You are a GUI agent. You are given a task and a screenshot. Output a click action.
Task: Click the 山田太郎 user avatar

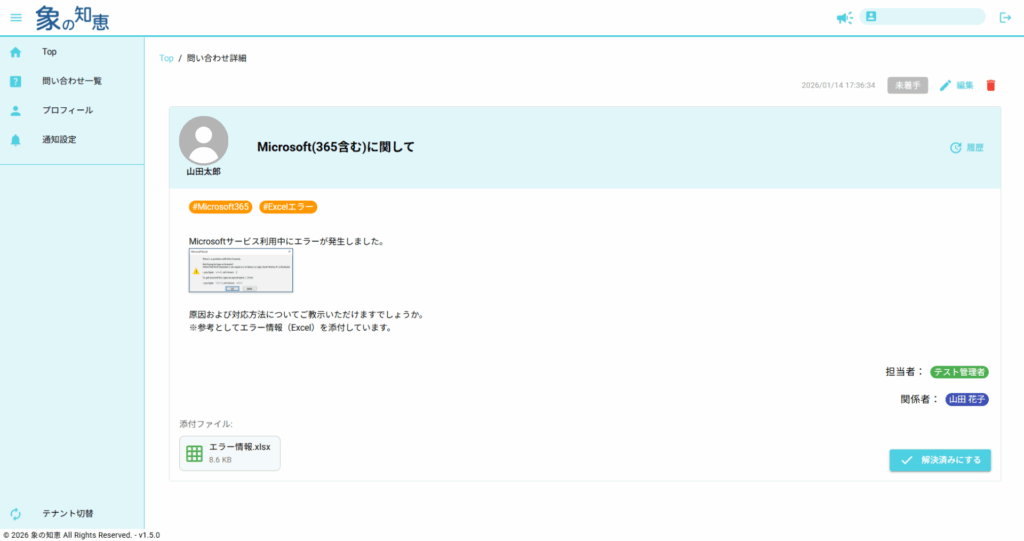coord(203,141)
